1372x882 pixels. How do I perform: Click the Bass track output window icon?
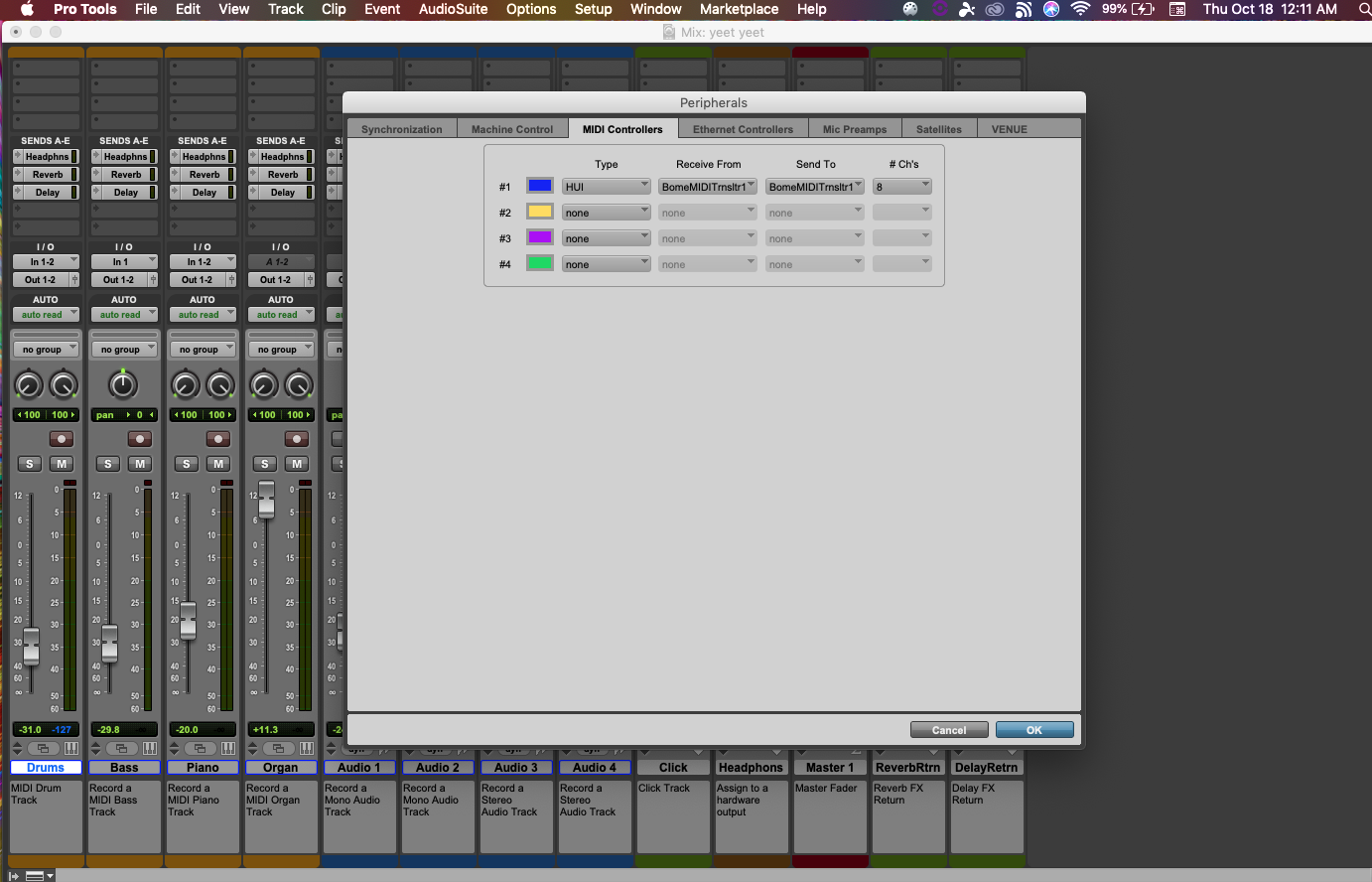point(121,748)
